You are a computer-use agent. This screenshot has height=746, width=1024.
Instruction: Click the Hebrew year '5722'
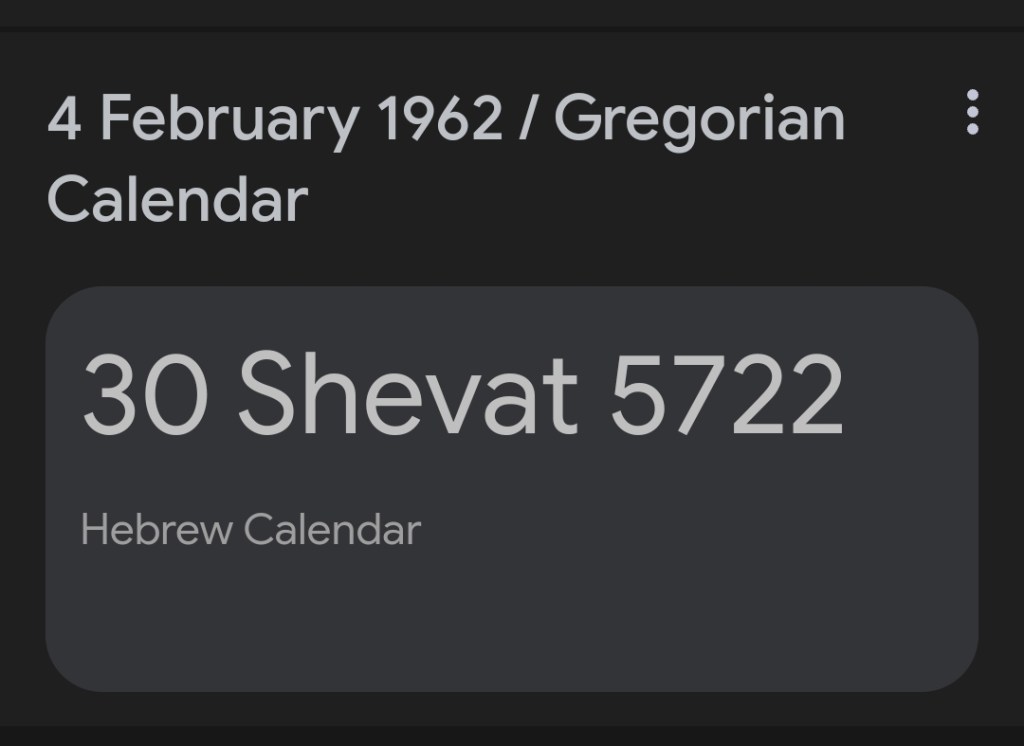tap(726, 394)
